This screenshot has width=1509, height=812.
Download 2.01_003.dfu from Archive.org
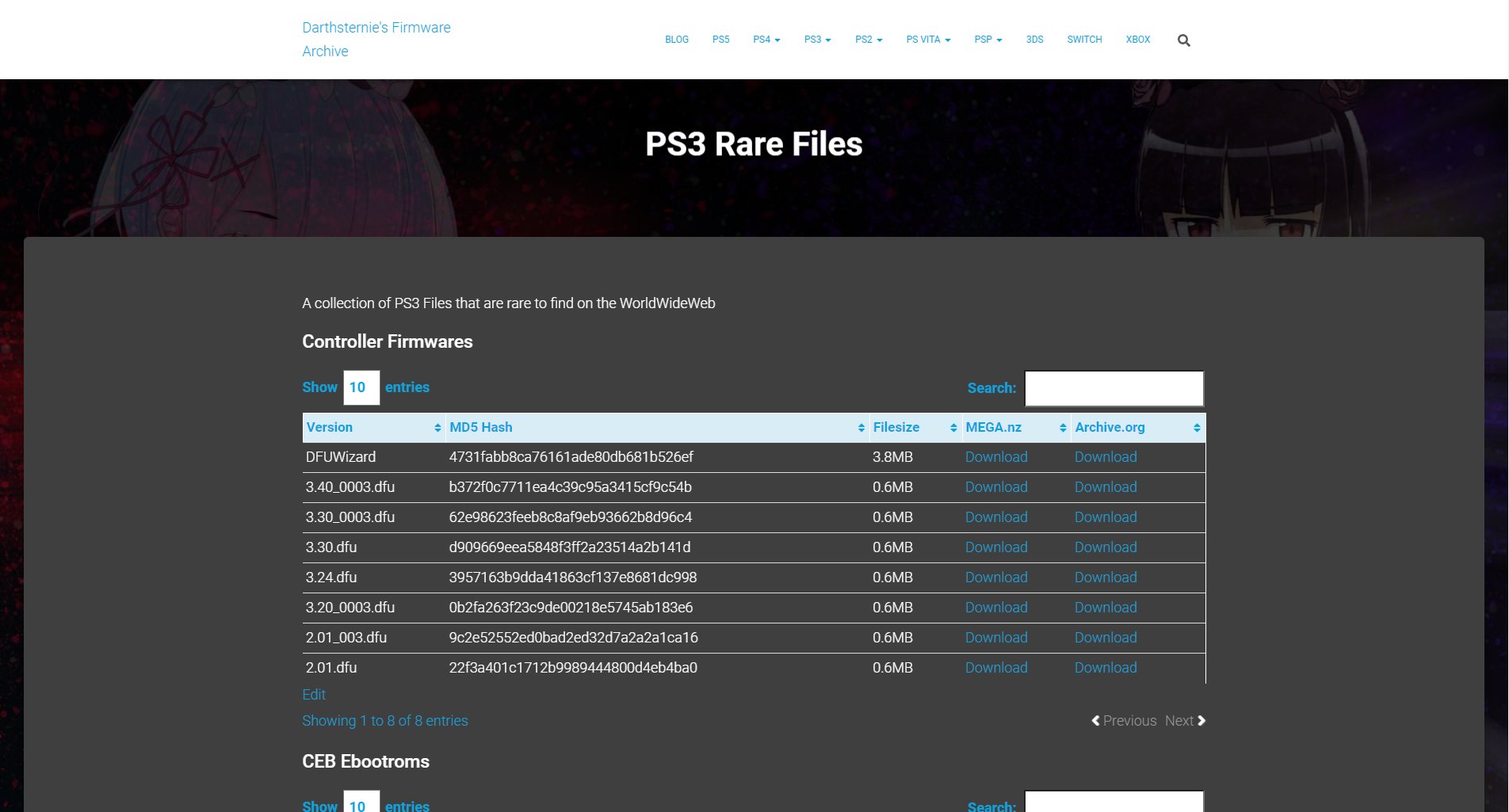pyautogui.click(x=1106, y=638)
